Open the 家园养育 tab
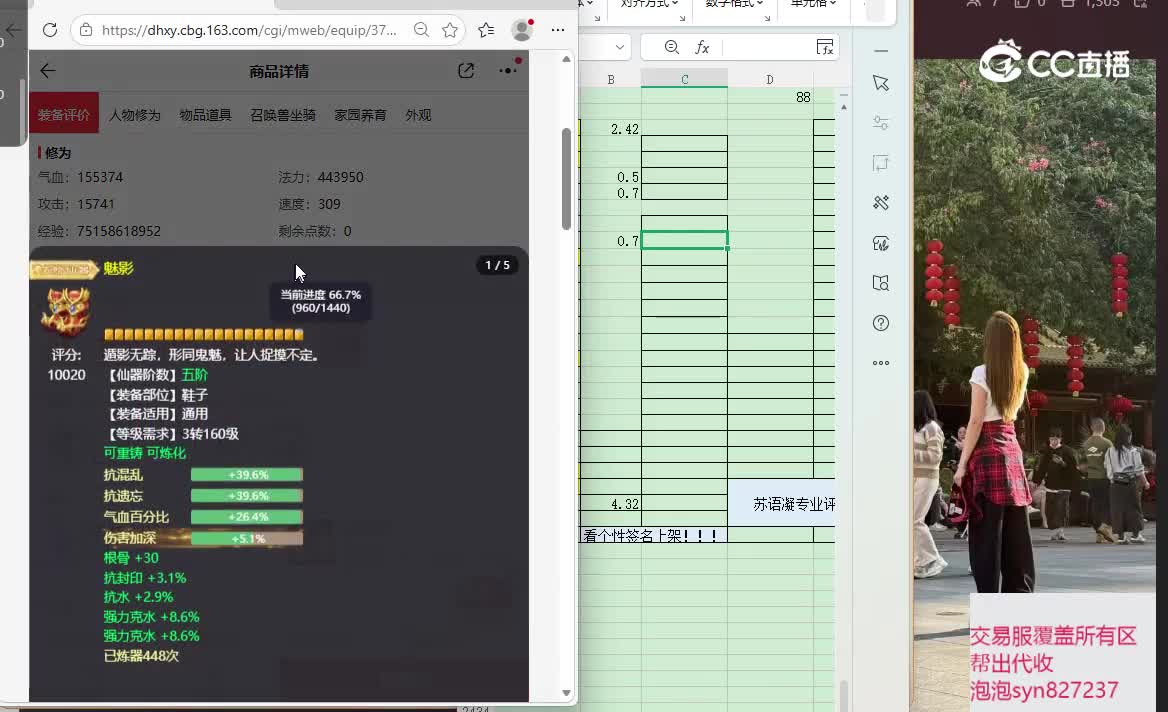Screen dimensions: 1168x712 click(361, 115)
